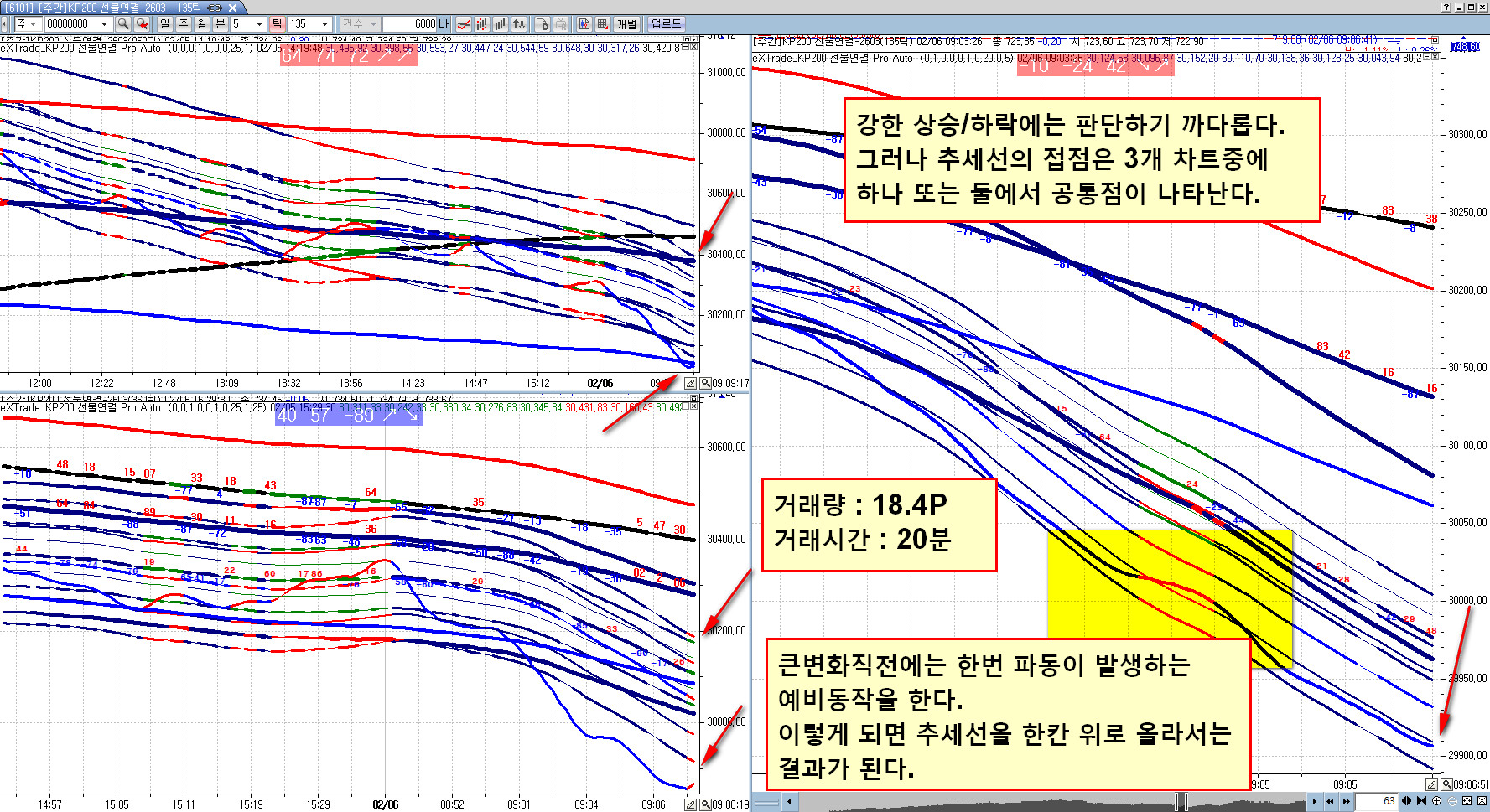Click the candlestick bar chart icon

pos(481,24)
